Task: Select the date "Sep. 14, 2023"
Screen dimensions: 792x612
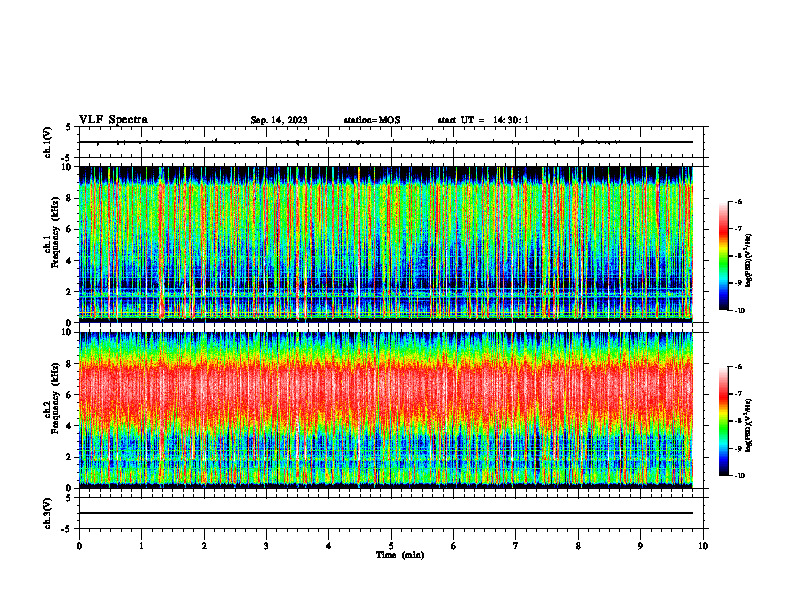Action: [279, 120]
